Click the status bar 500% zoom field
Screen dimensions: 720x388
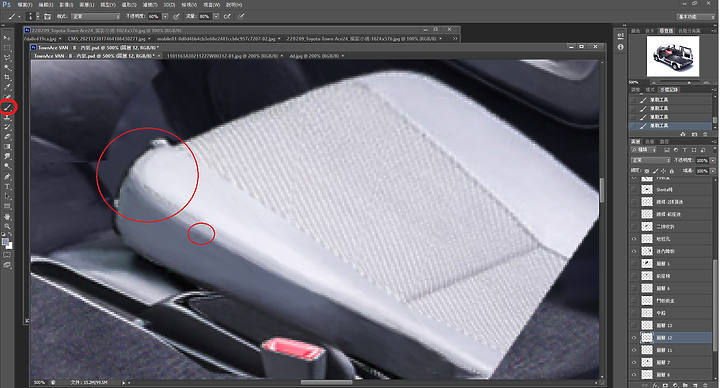coord(39,382)
